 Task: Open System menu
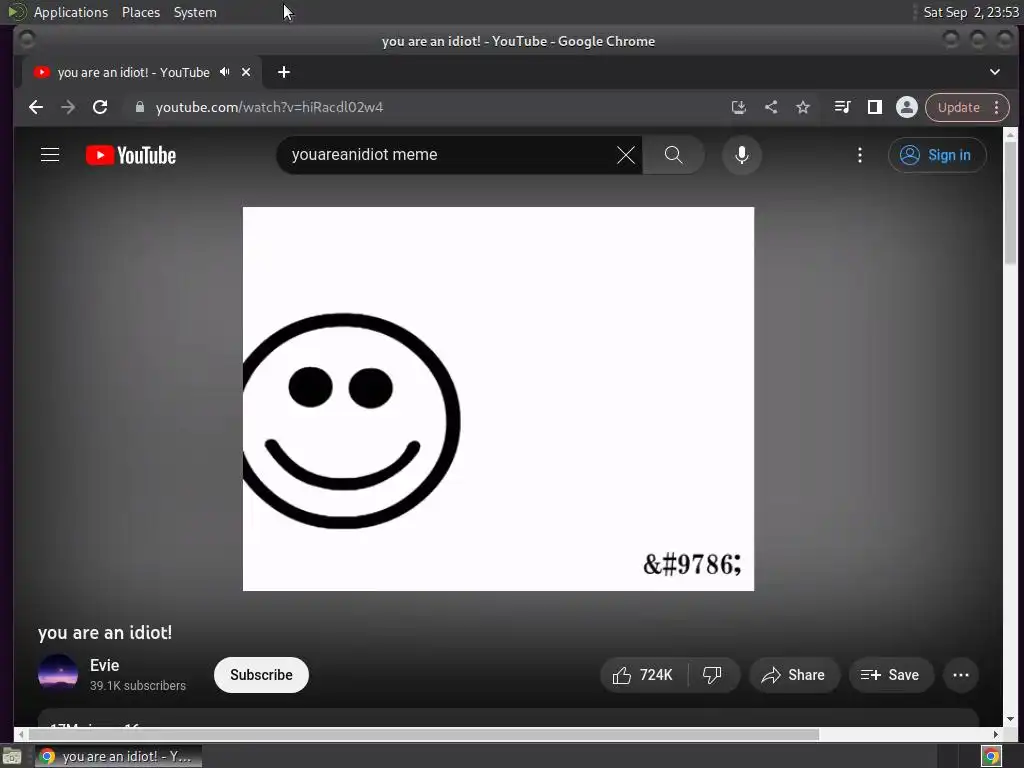click(x=195, y=12)
